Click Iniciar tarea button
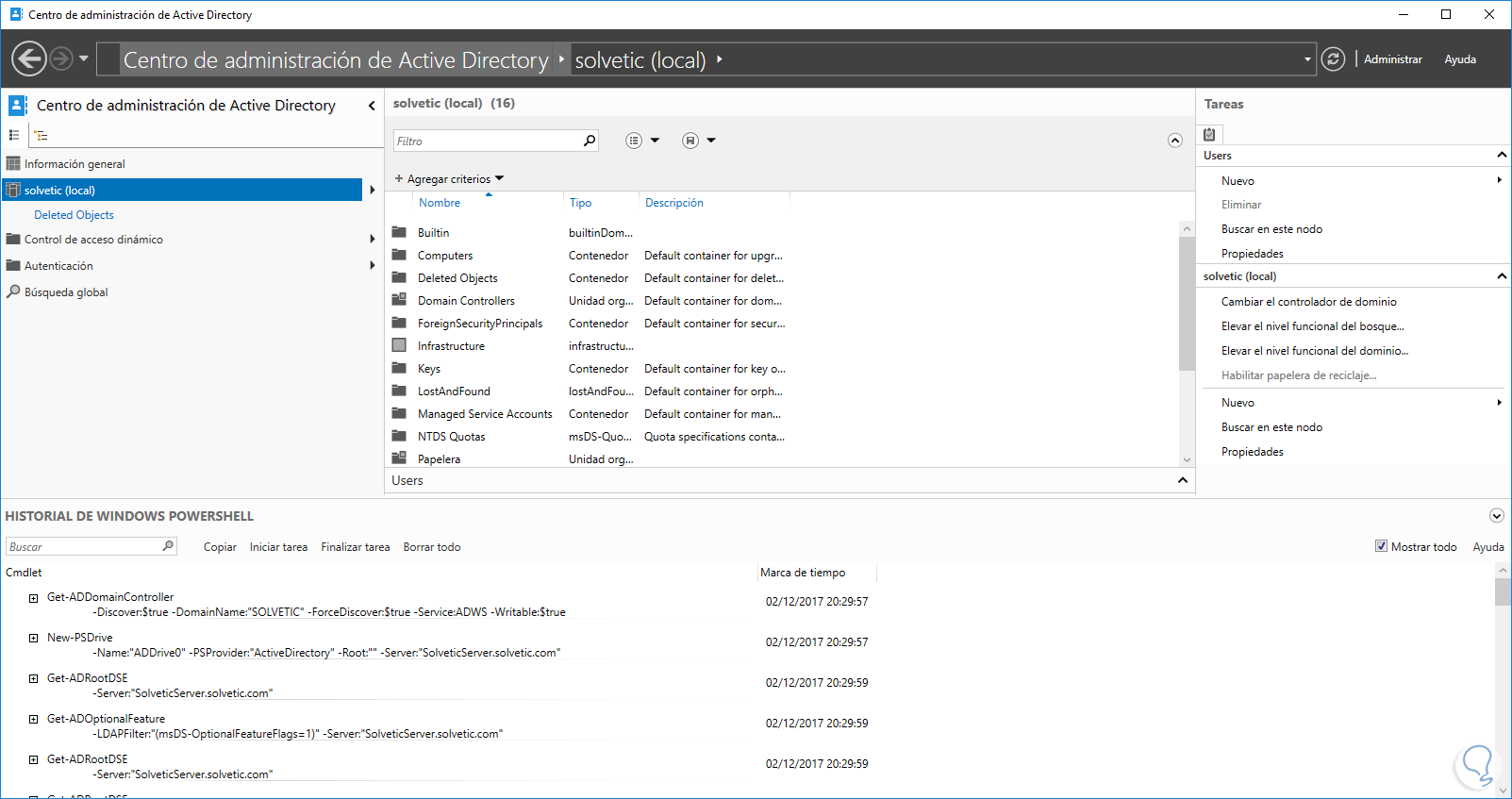Screen dimensions: 1512x799 coord(278,547)
